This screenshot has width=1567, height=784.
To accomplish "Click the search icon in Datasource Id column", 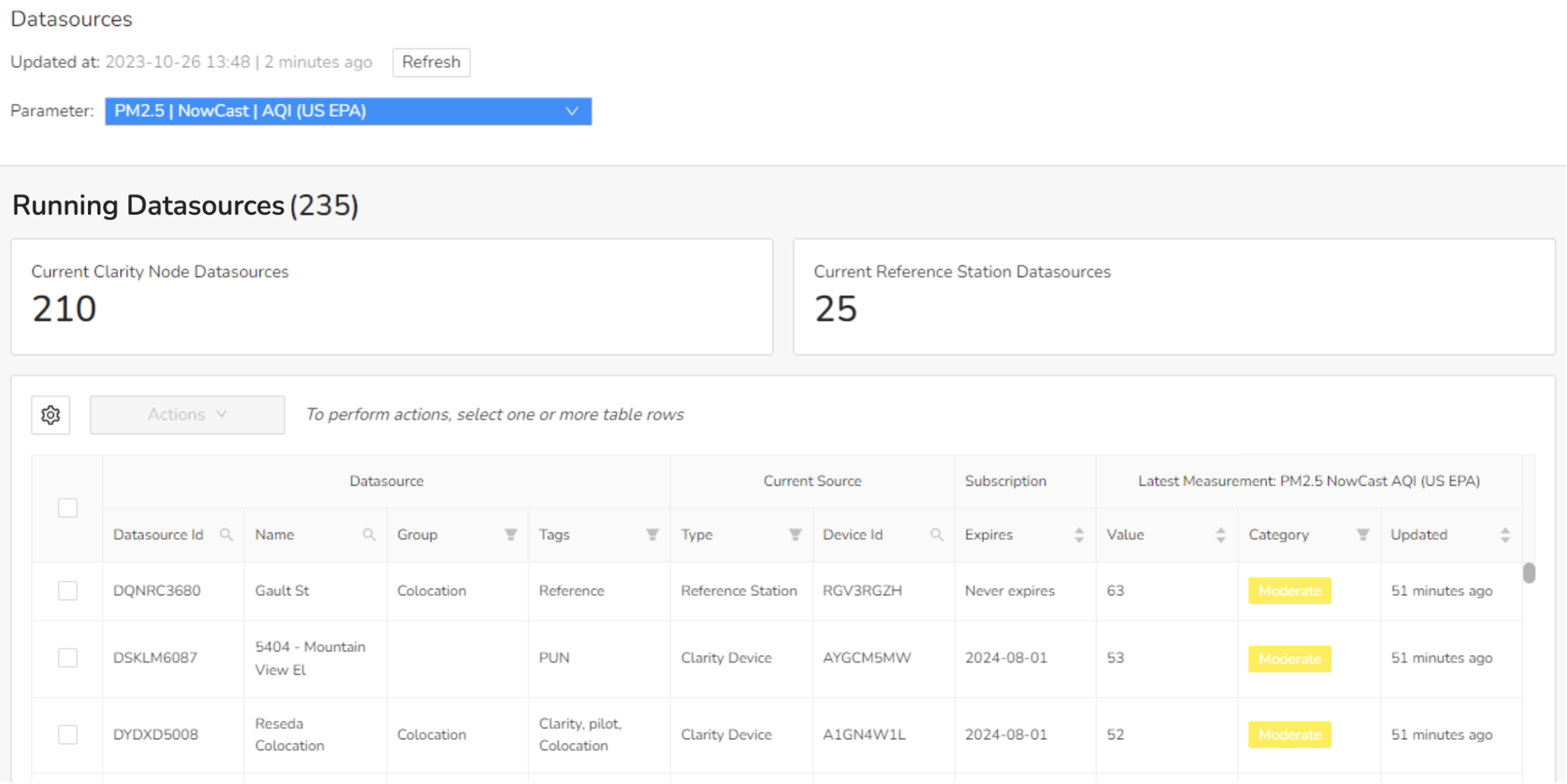I will pyautogui.click(x=226, y=534).
